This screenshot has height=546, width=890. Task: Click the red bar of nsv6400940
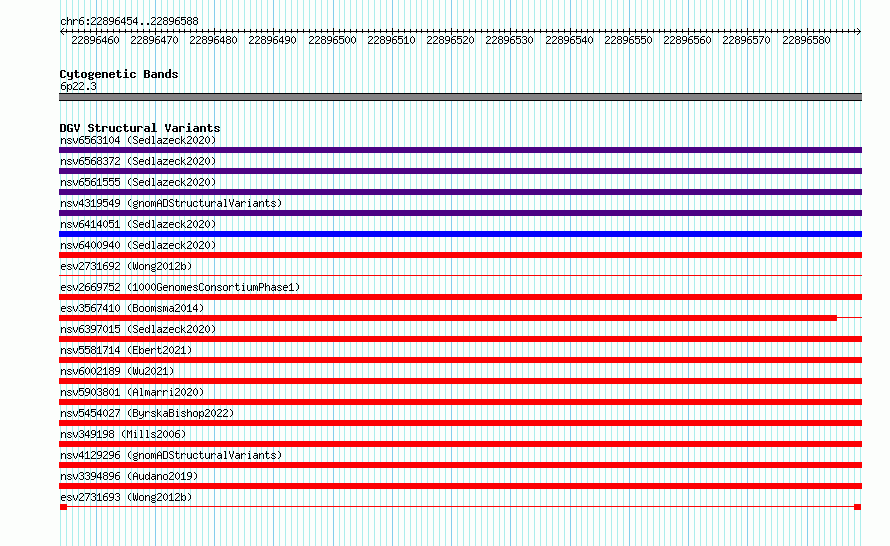460,255
